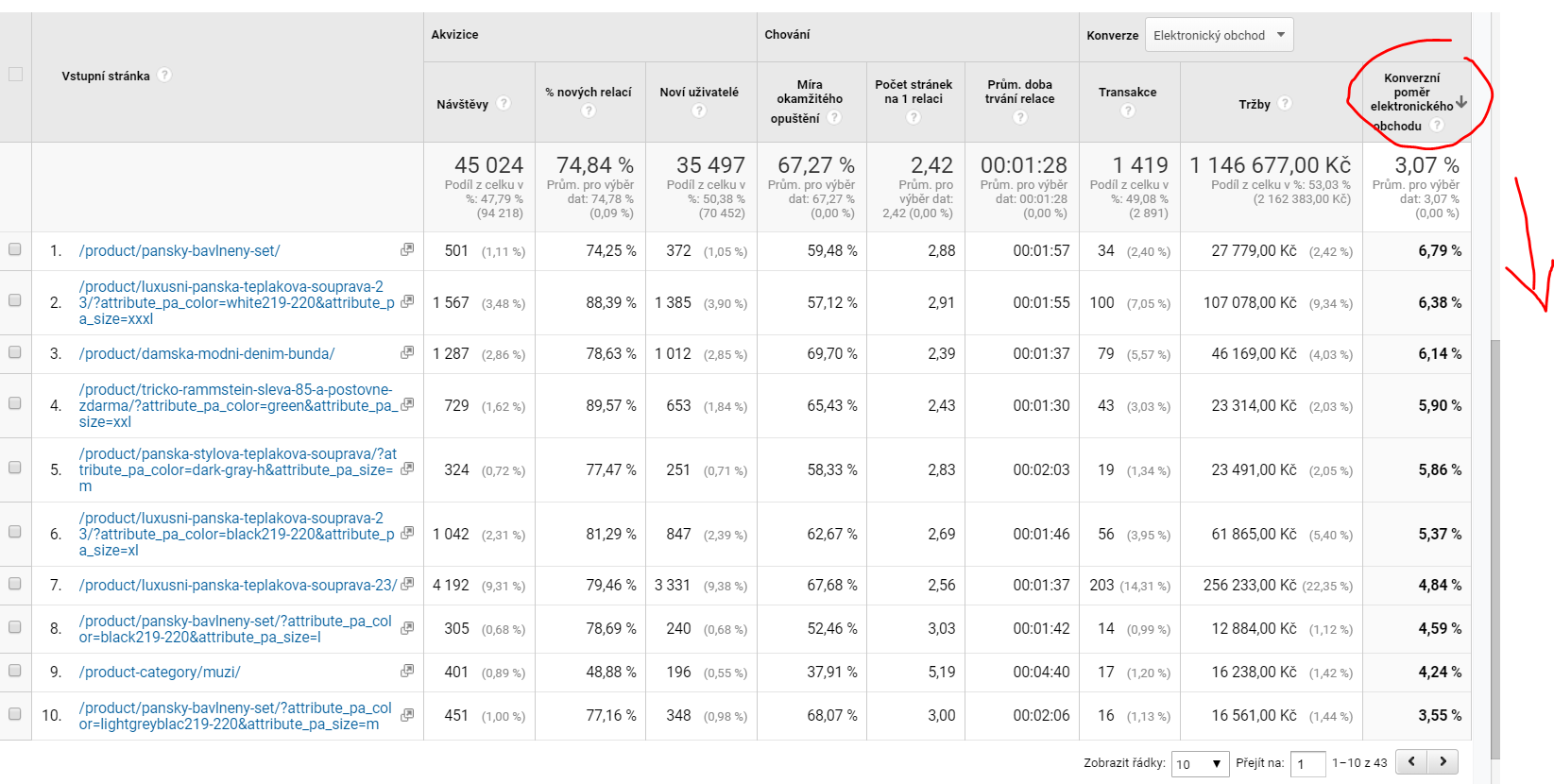Open help icon next to Tržby
This screenshot has height=784, width=1554.
coord(1285,103)
